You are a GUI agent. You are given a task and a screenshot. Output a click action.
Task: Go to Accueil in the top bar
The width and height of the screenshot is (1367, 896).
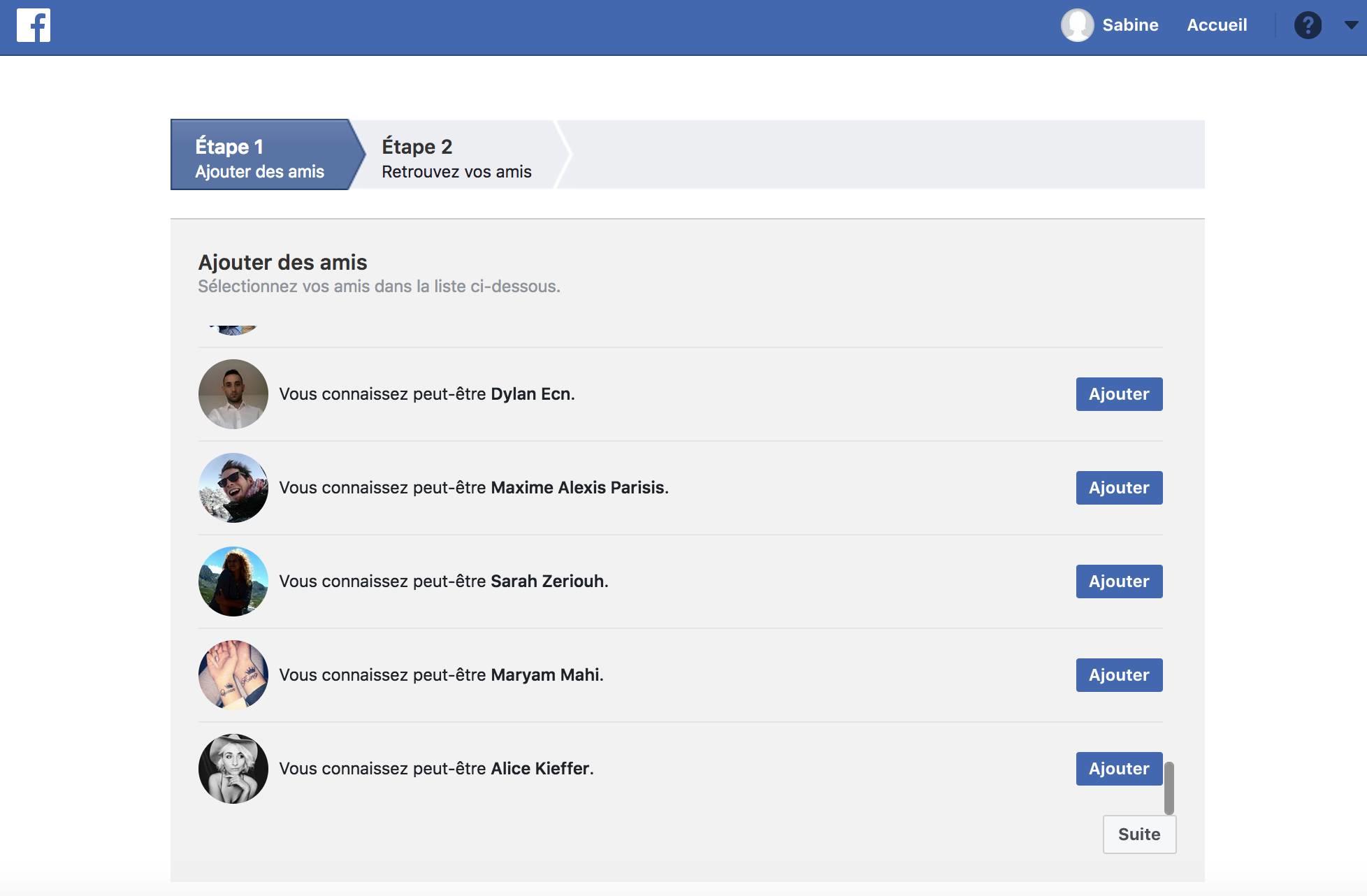(1217, 25)
